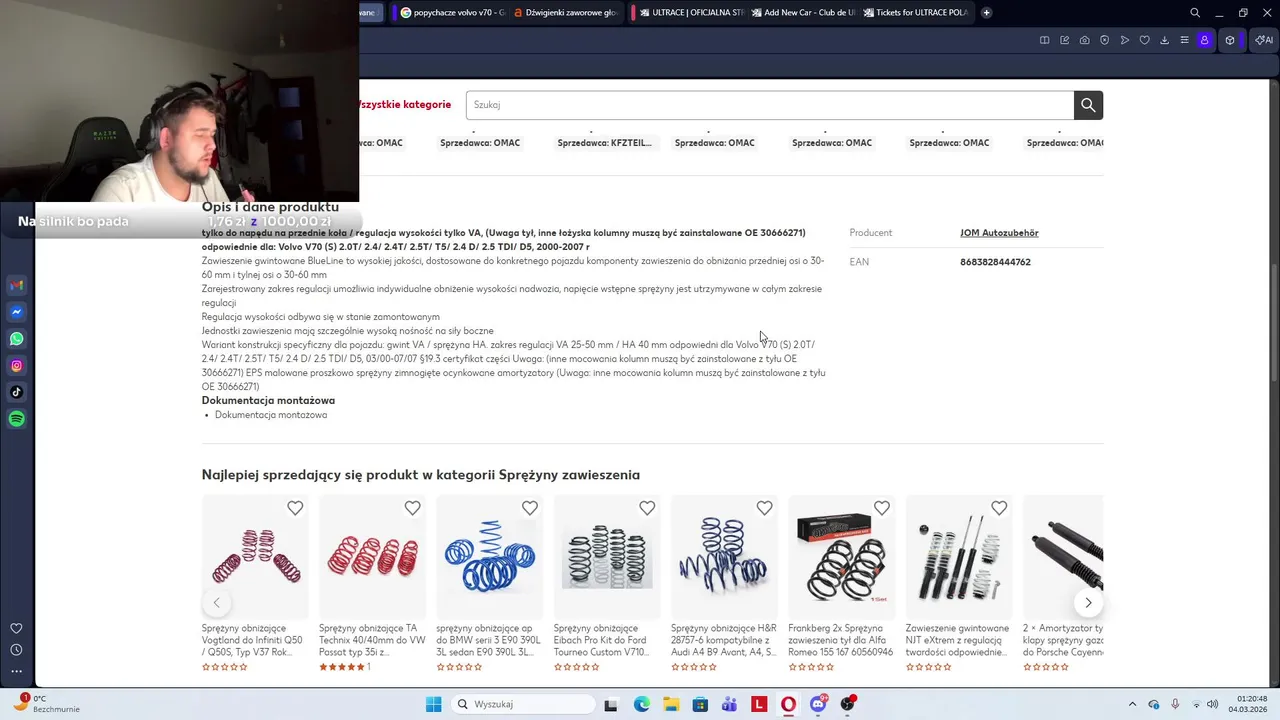Switch to Add New Car tab
Viewport: 1280px width, 720px height.
[x=803, y=13]
